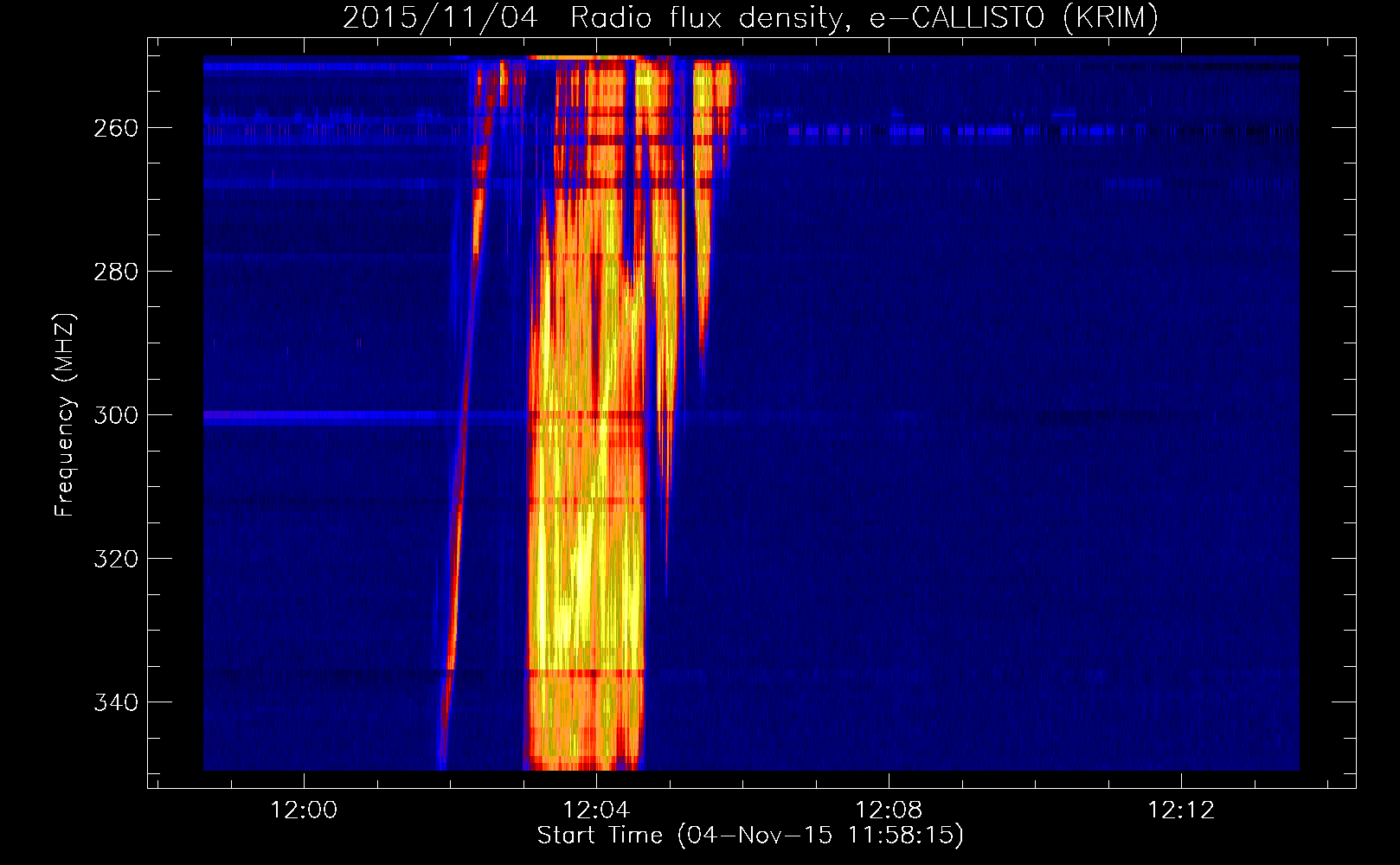The height and width of the screenshot is (865, 1400).
Task: Click the 'Start Time (04-Nov-15 11:58:15)' label
Action: point(750,836)
